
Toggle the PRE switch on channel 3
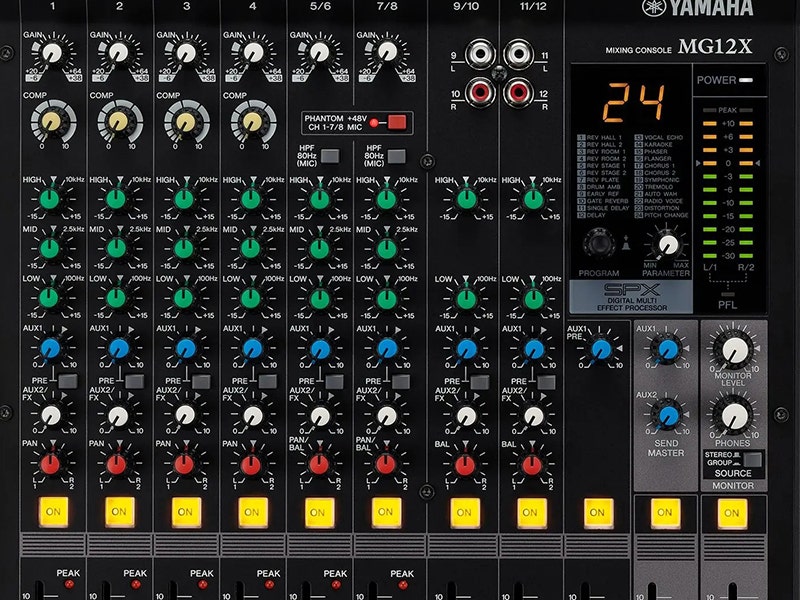(x=201, y=381)
